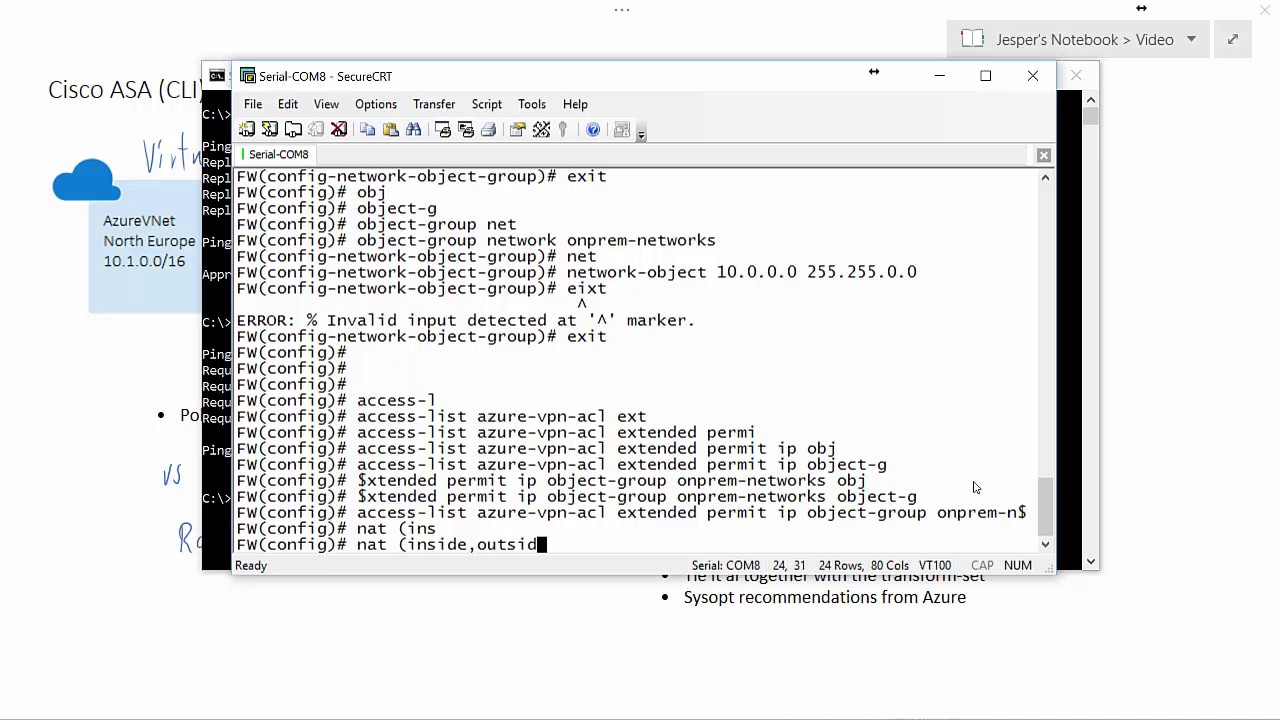Open Jesper's Notebook > Video dropdown arrow
Screen dimensions: 1280x720
pos(1191,39)
